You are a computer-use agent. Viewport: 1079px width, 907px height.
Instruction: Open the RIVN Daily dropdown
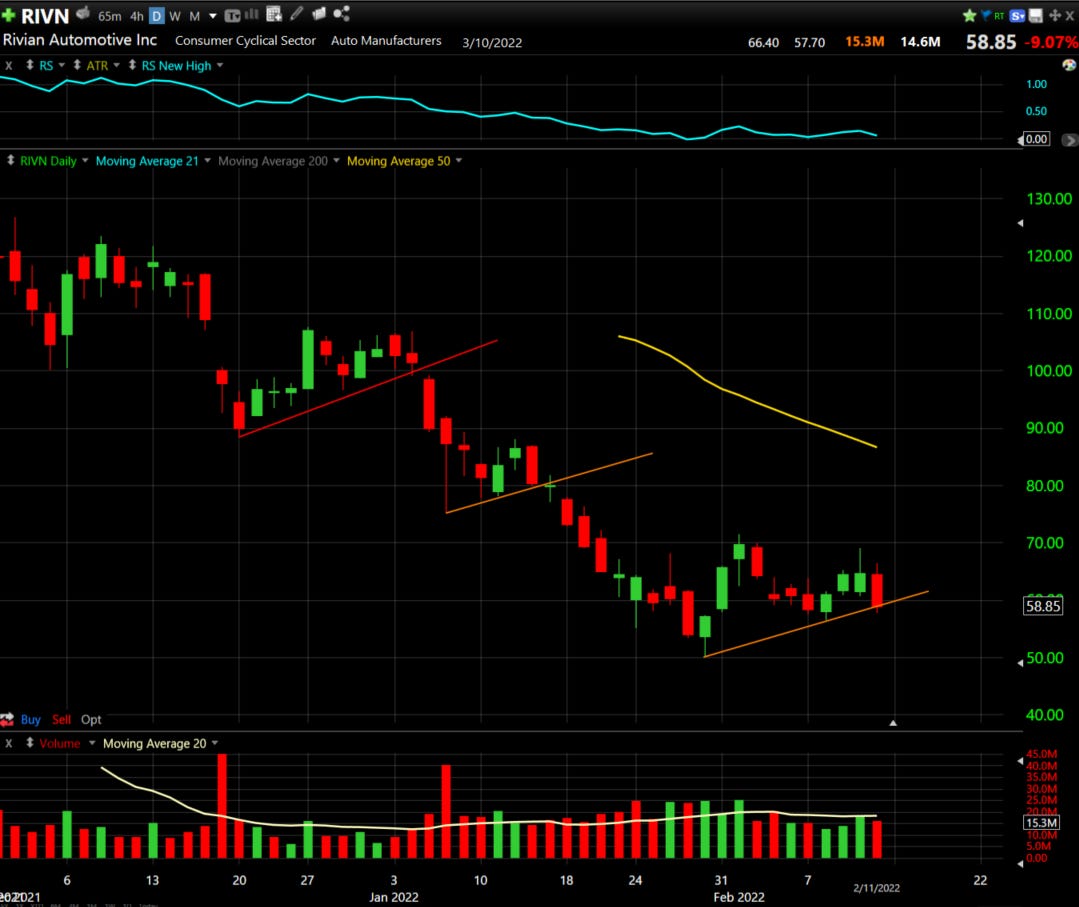click(85, 160)
